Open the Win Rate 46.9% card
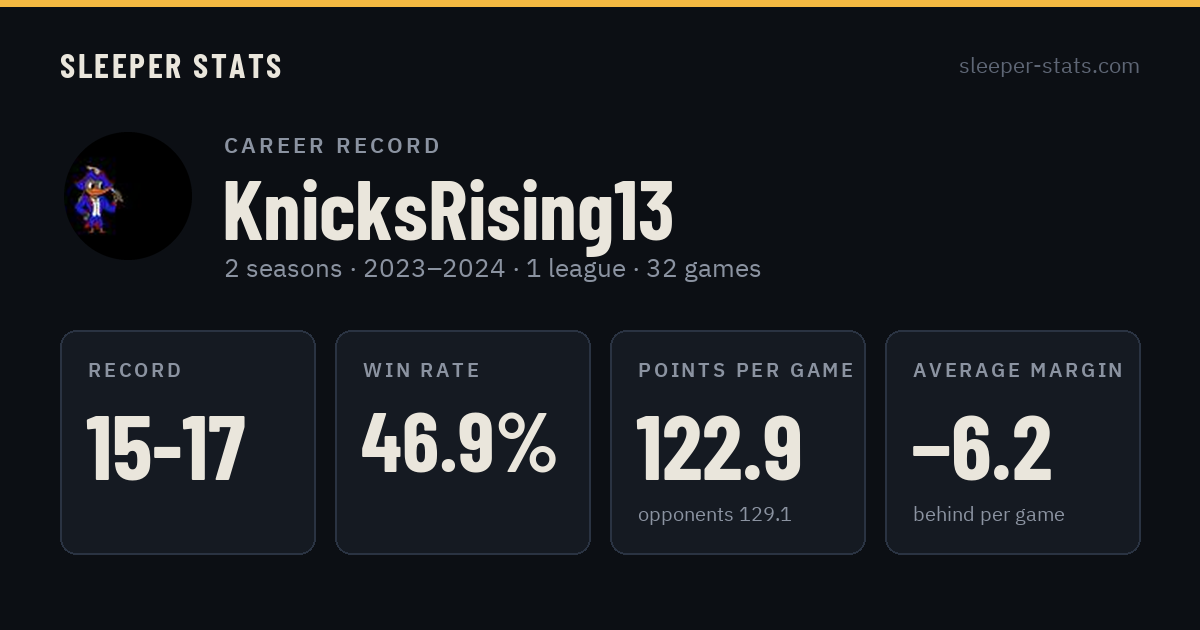 (x=463, y=442)
